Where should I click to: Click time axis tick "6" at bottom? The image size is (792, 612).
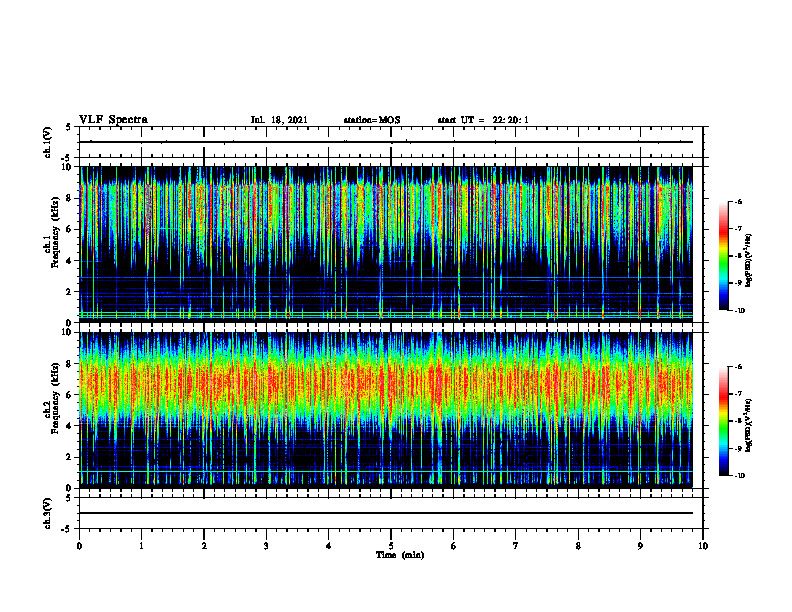[454, 546]
